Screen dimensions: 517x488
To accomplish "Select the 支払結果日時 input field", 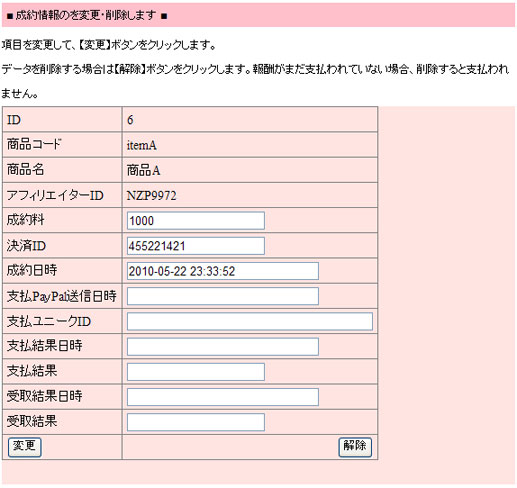I will tap(223, 347).
